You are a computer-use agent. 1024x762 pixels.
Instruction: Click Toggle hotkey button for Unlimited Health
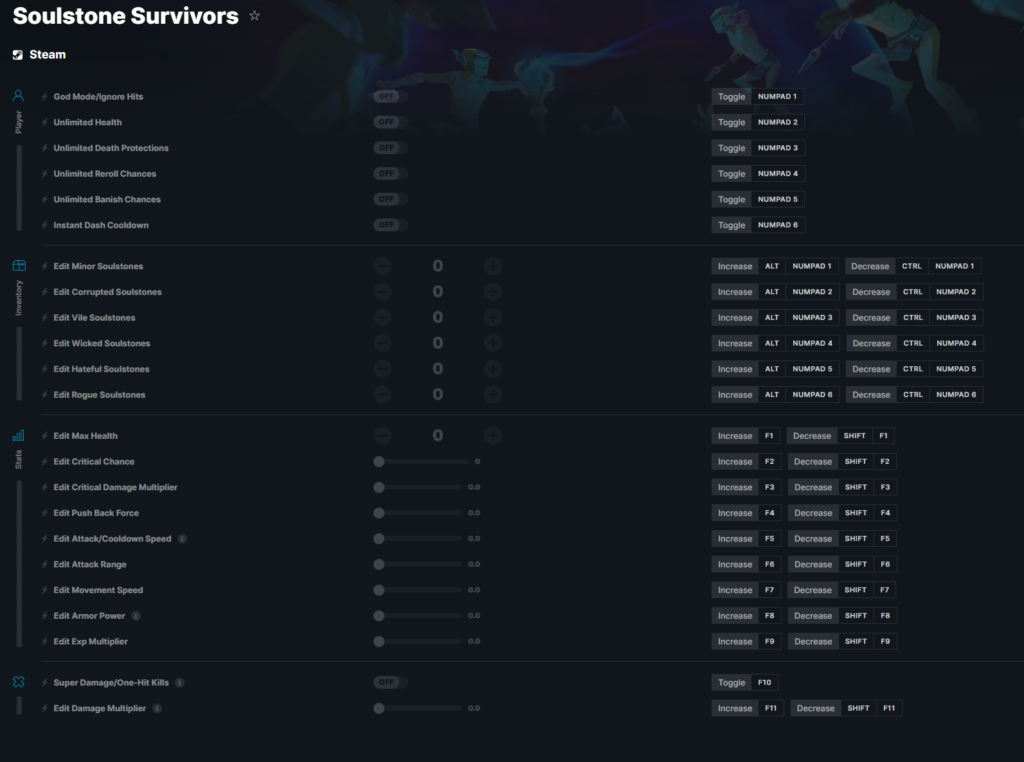(731, 122)
